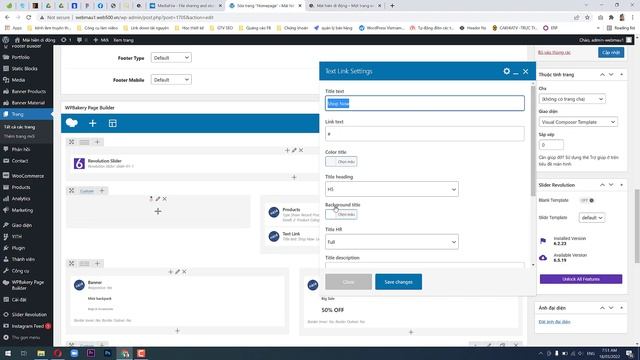Click Unlock All Features button
Viewport: 640px width, 360px height.
point(581,279)
